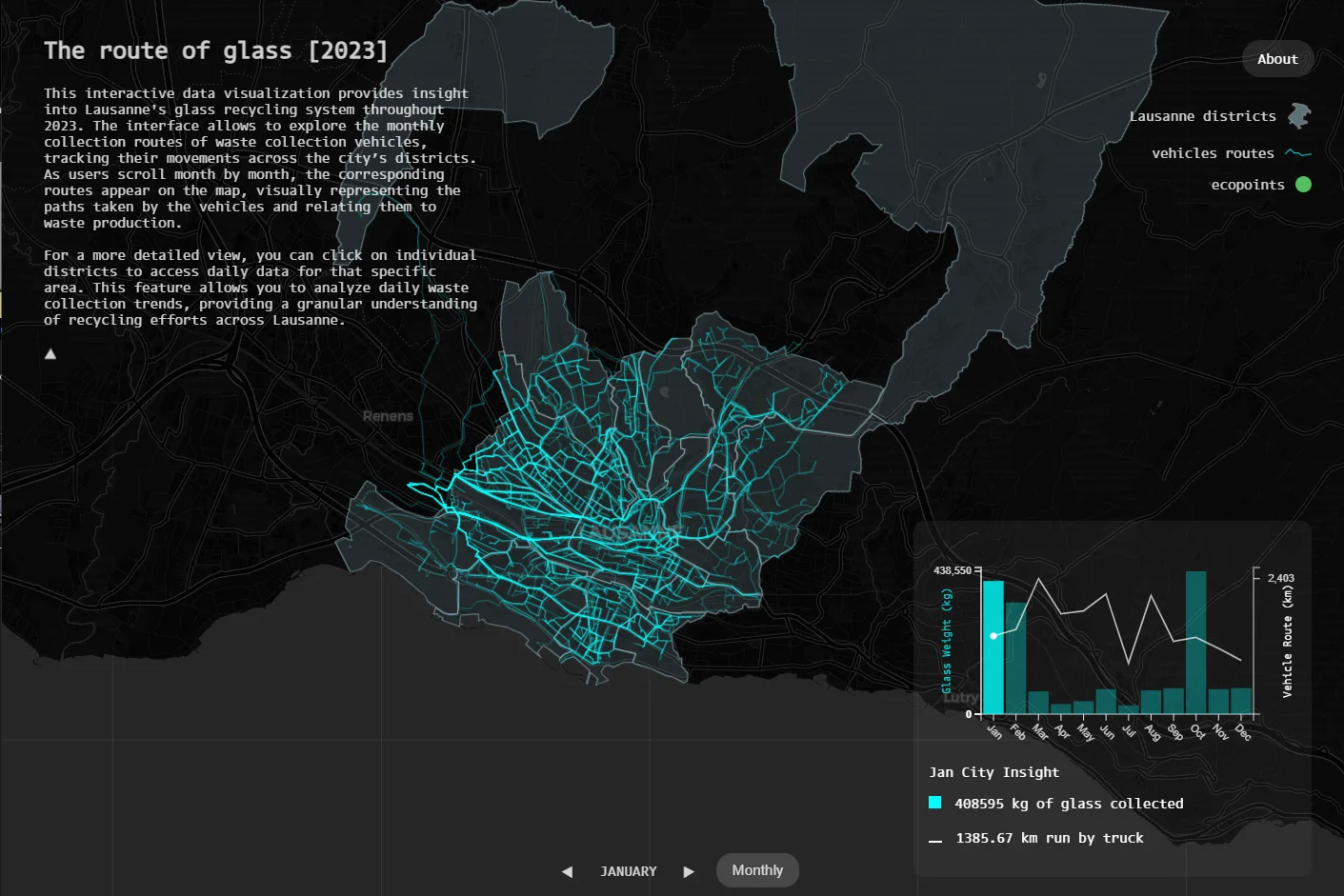1344x896 pixels.
Task: Click the vehicles routes line icon
Action: tap(1298, 153)
